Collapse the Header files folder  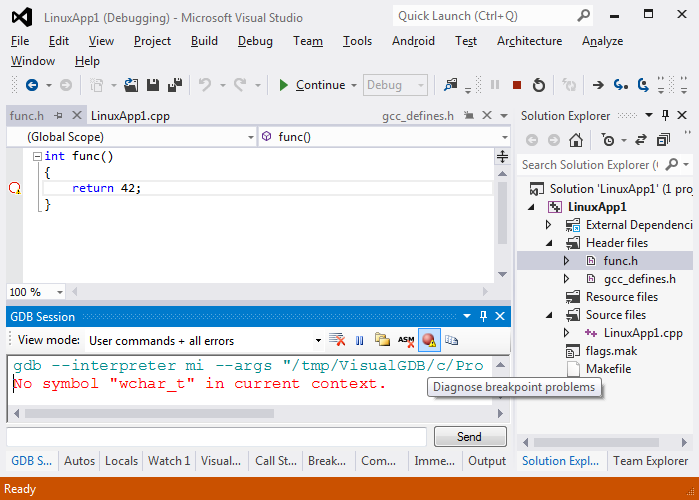pos(549,243)
